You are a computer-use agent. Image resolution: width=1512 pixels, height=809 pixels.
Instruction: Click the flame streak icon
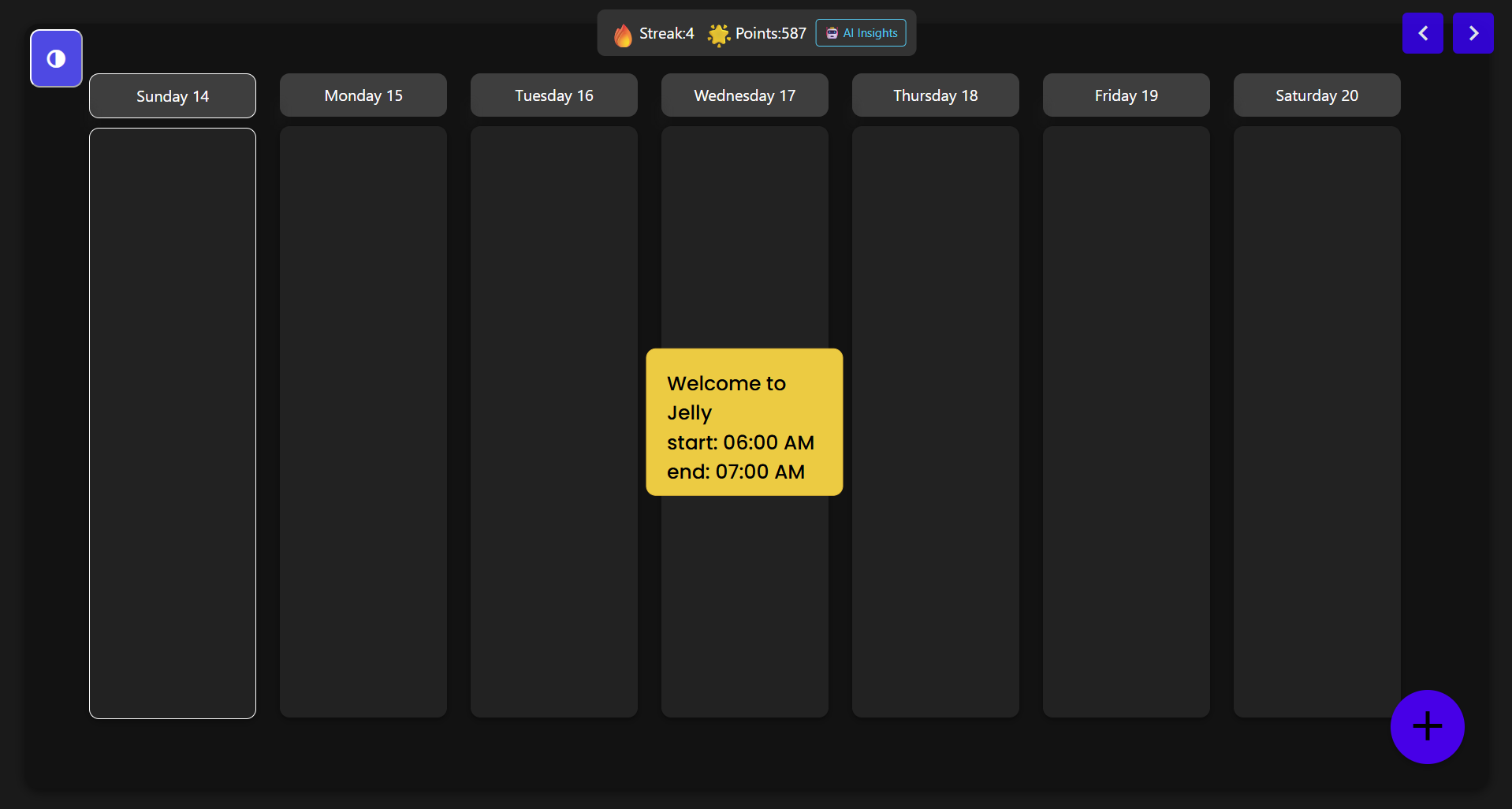coord(623,35)
